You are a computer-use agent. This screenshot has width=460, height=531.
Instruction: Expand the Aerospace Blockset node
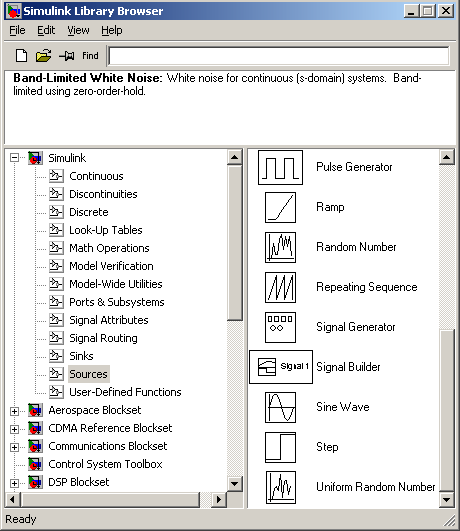[14, 411]
